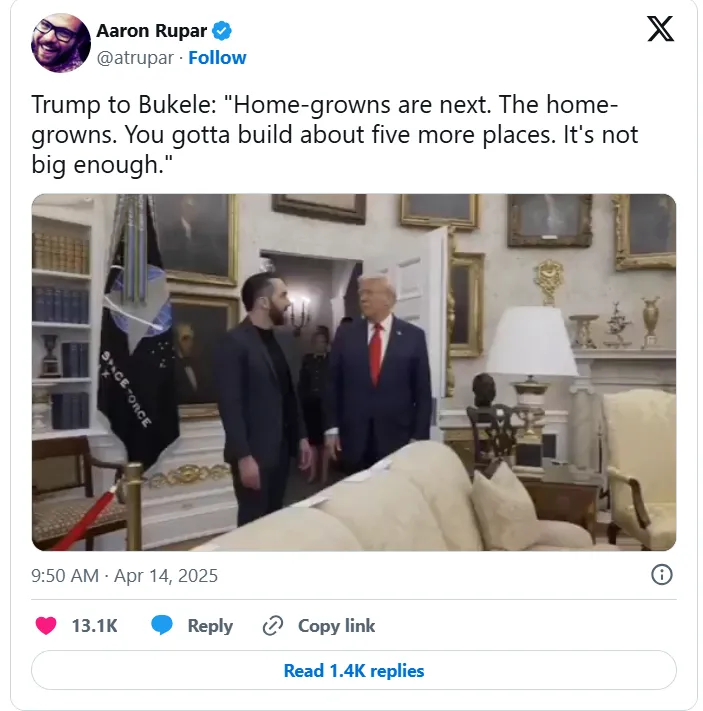The width and height of the screenshot is (703, 711).
Task: Click the Reply text label
Action: (x=210, y=626)
